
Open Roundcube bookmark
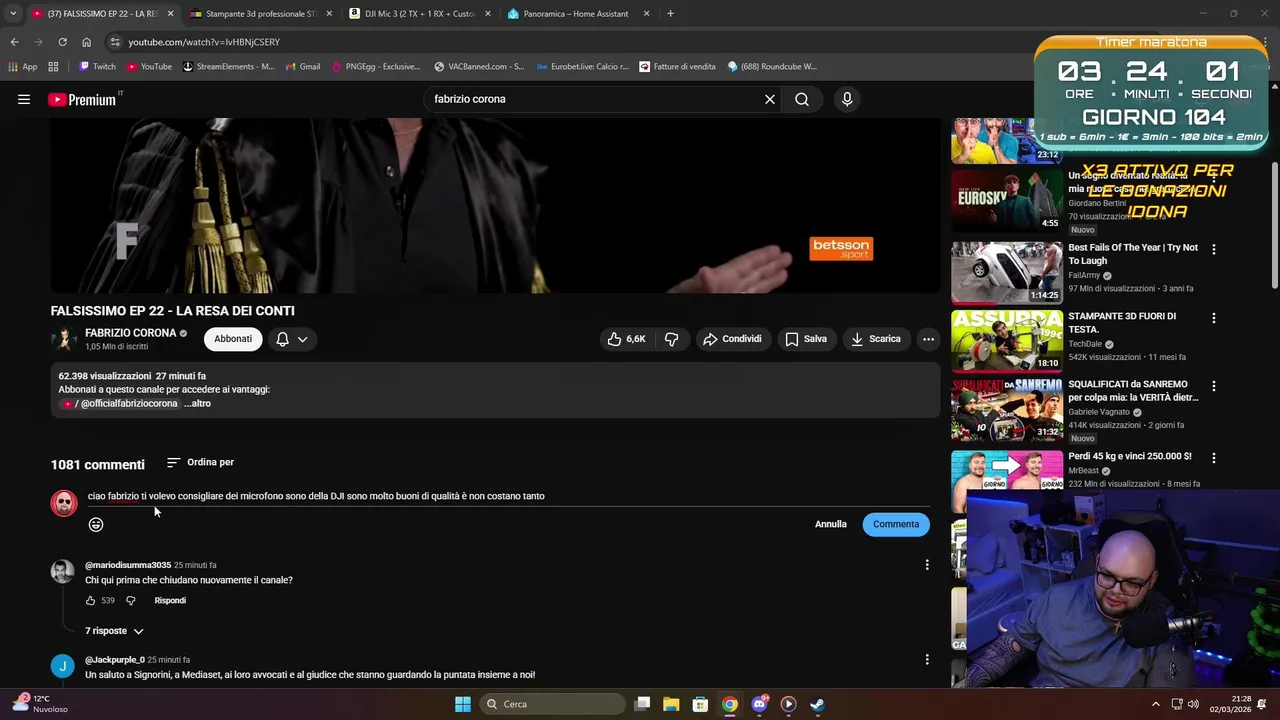[772, 67]
